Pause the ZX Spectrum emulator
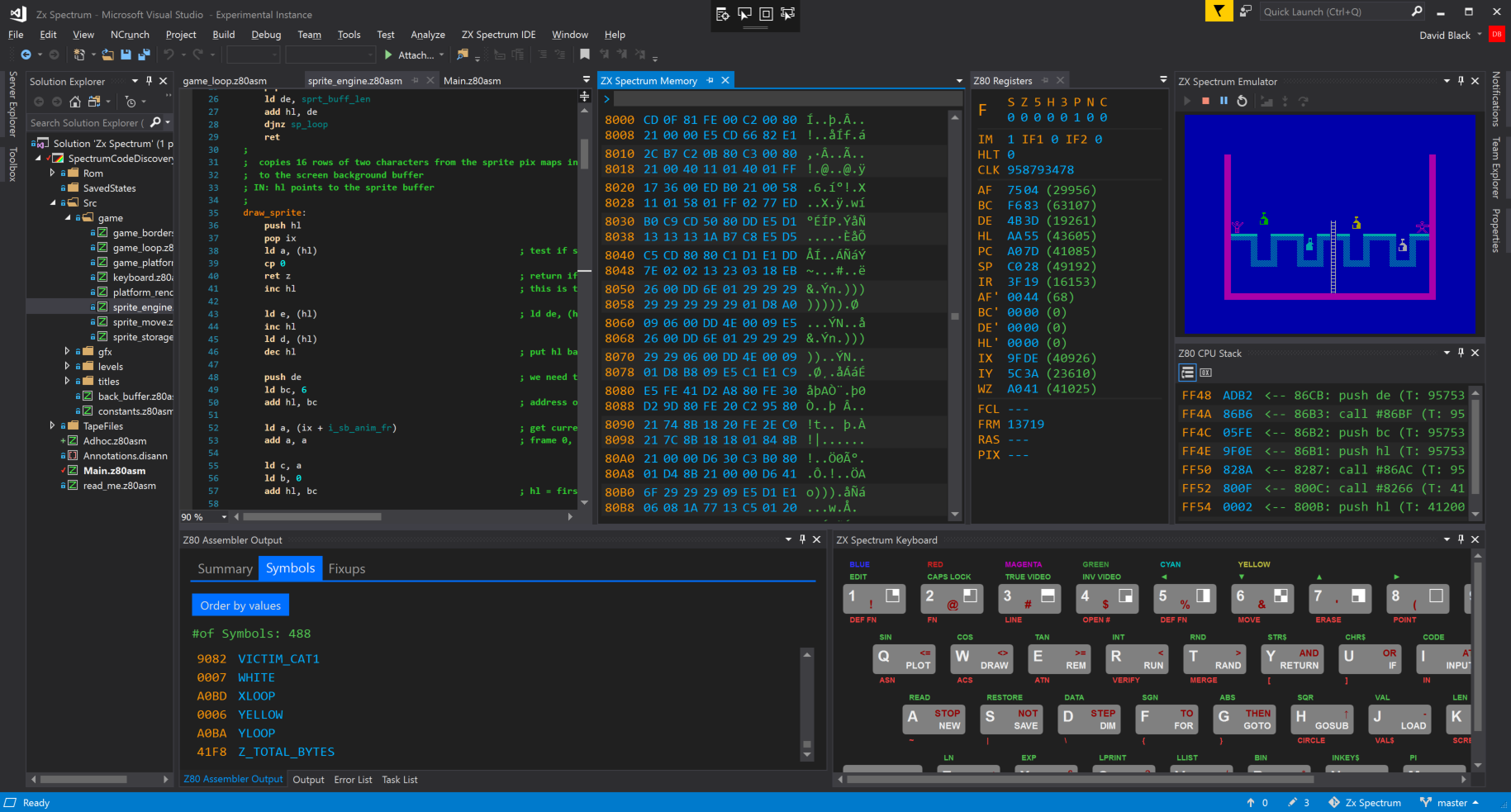This screenshot has width=1511, height=812. (1224, 101)
